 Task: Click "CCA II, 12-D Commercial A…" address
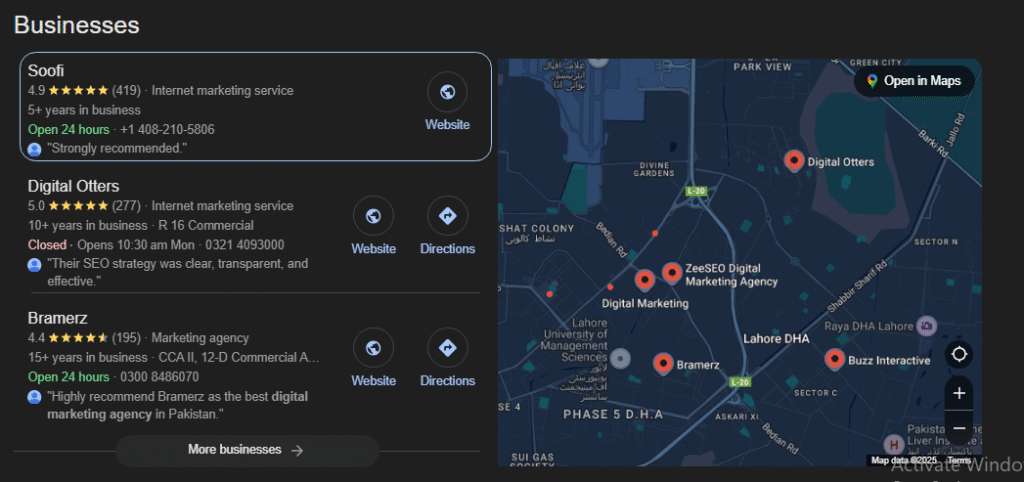click(x=240, y=358)
